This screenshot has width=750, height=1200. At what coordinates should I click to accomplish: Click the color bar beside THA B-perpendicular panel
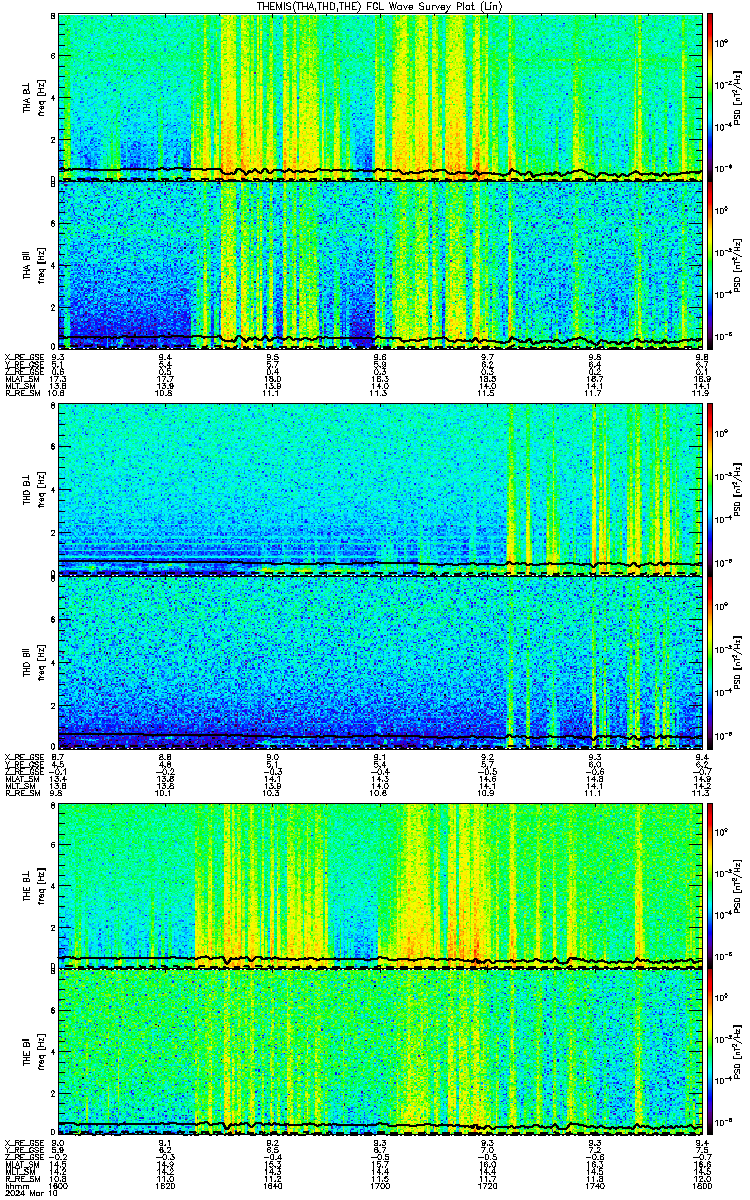(710, 97)
